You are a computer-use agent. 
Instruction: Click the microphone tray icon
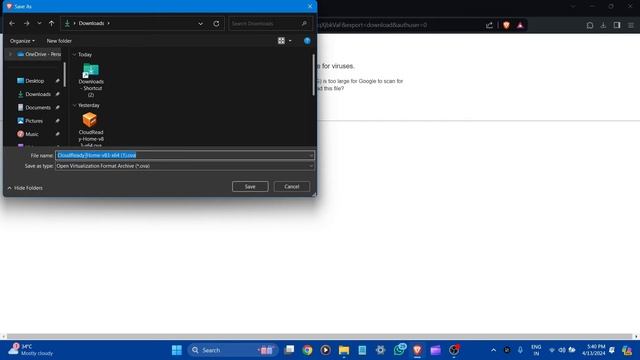(520, 350)
